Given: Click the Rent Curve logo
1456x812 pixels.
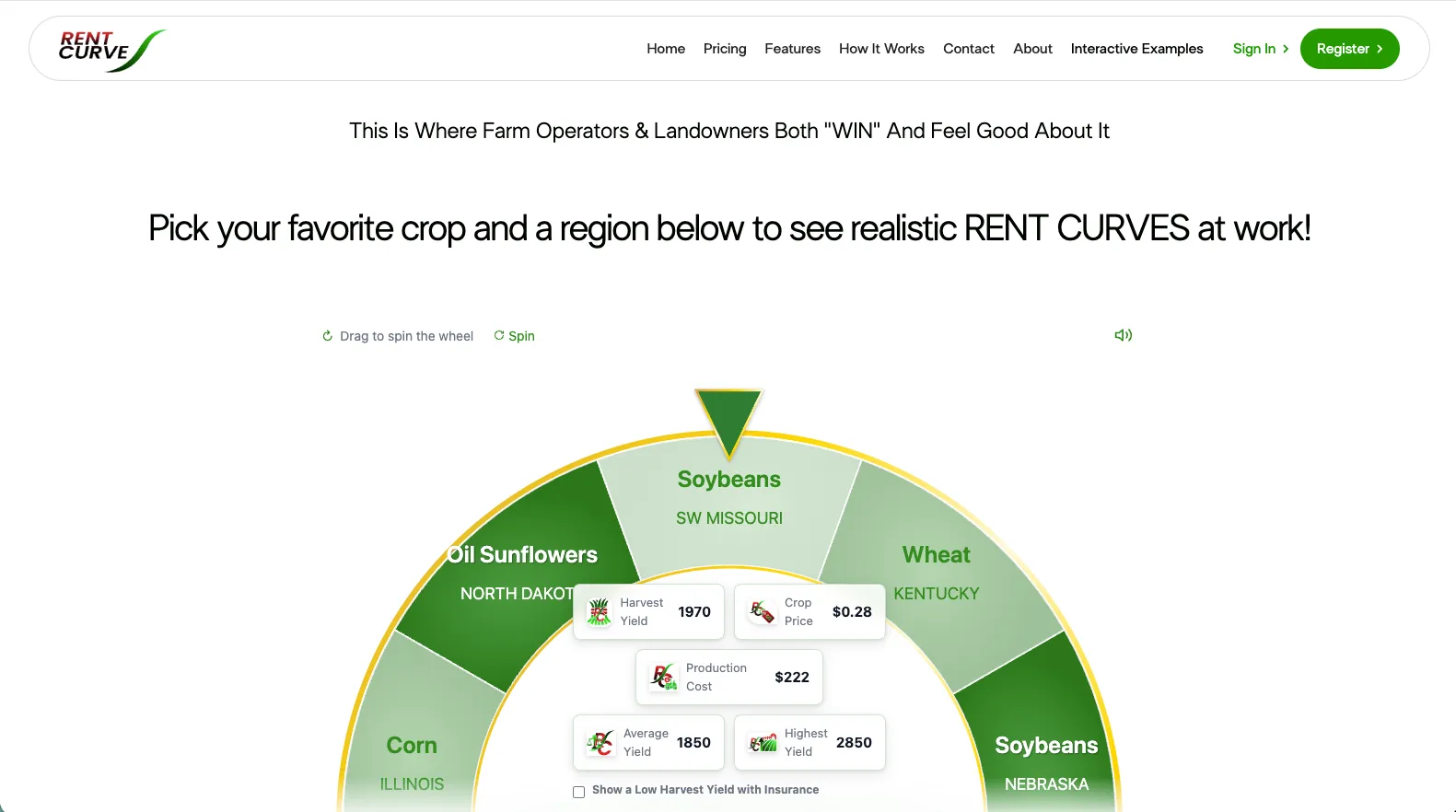Looking at the screenshot, I should click(111, 50).
